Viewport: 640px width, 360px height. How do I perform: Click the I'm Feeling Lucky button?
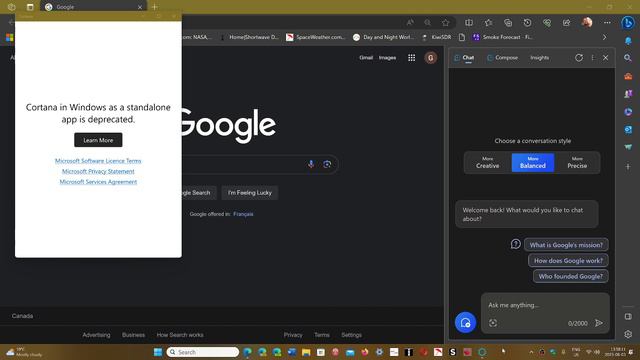250,193
